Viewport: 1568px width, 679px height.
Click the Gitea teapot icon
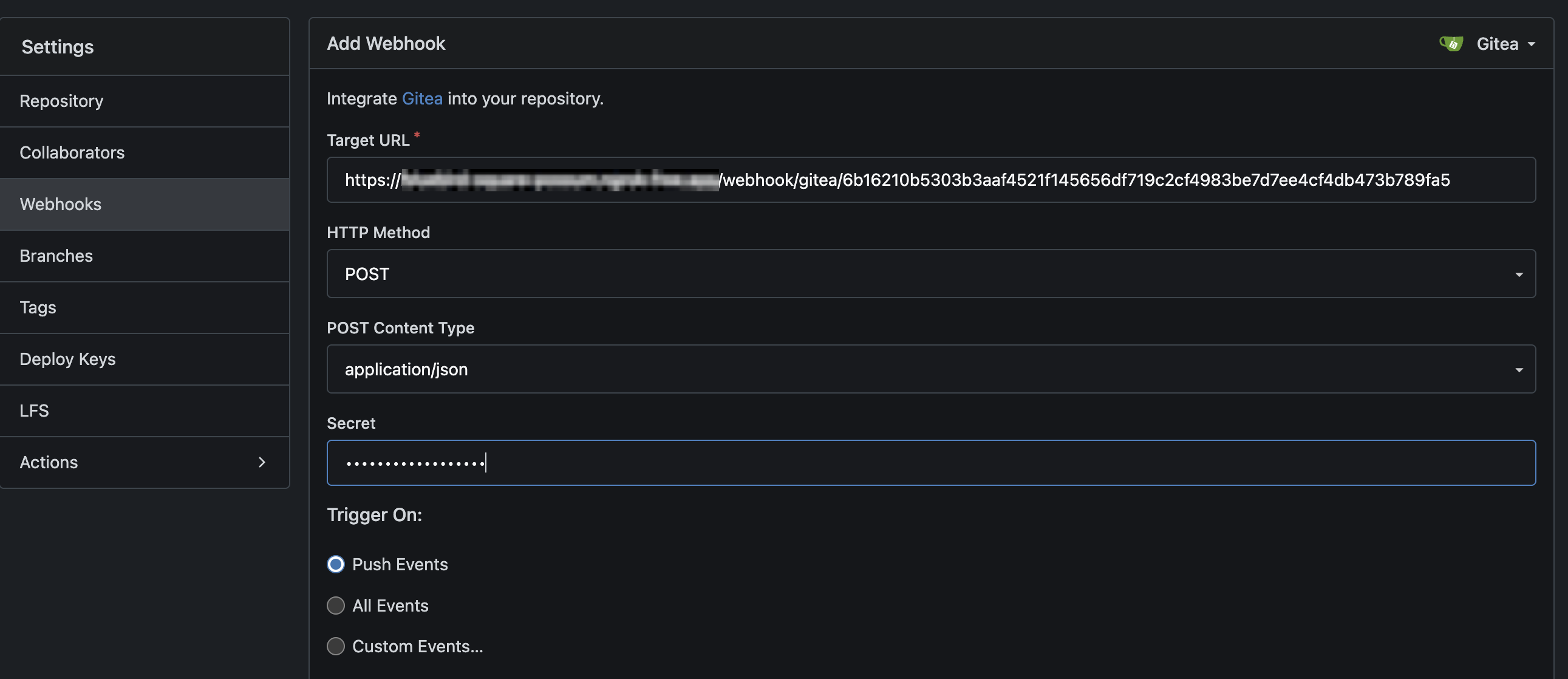(x=1452, y=43)
